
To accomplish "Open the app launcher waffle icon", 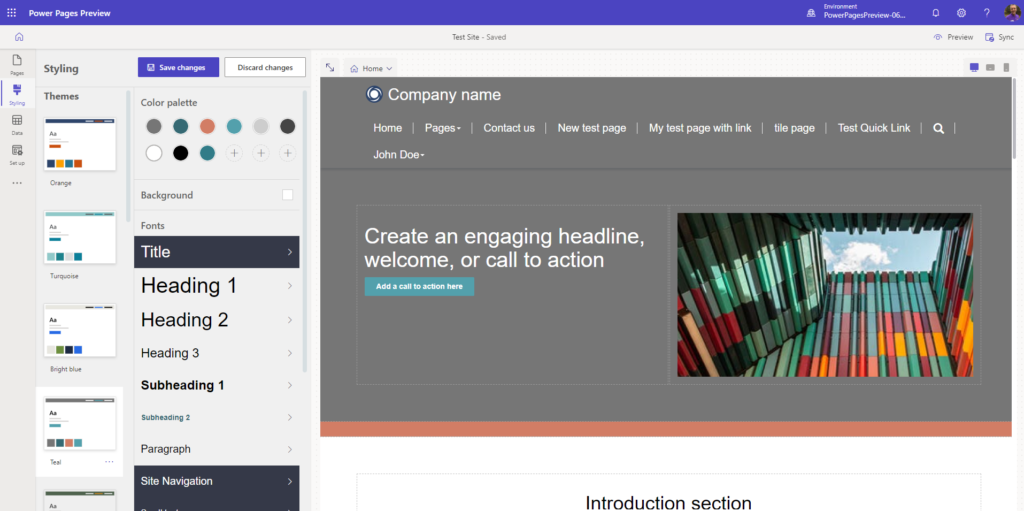I will [11, 12].
